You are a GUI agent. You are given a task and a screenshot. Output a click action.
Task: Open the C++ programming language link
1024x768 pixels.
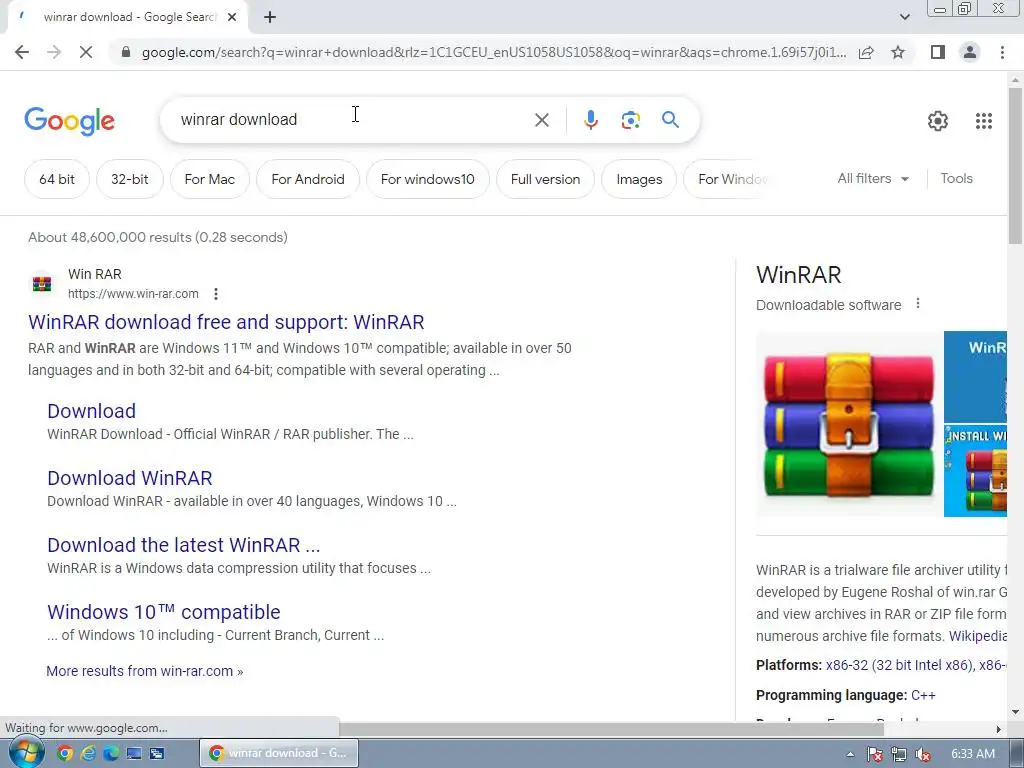tap(923, 695)
